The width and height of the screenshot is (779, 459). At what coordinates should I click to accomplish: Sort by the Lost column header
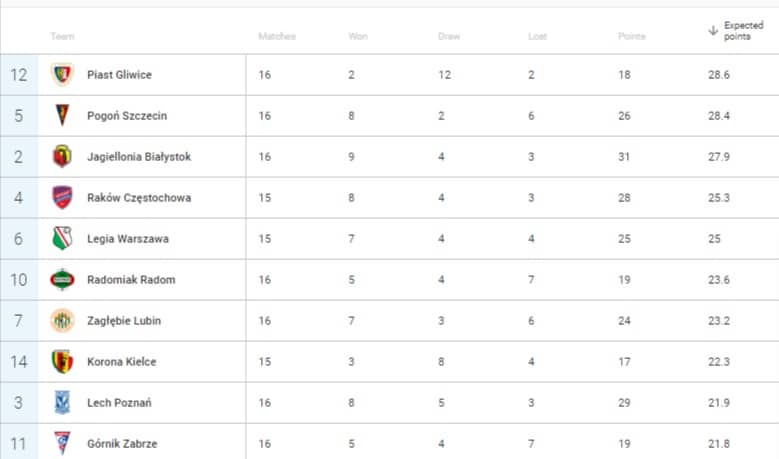pyautogui.click(x=537, y=36)
